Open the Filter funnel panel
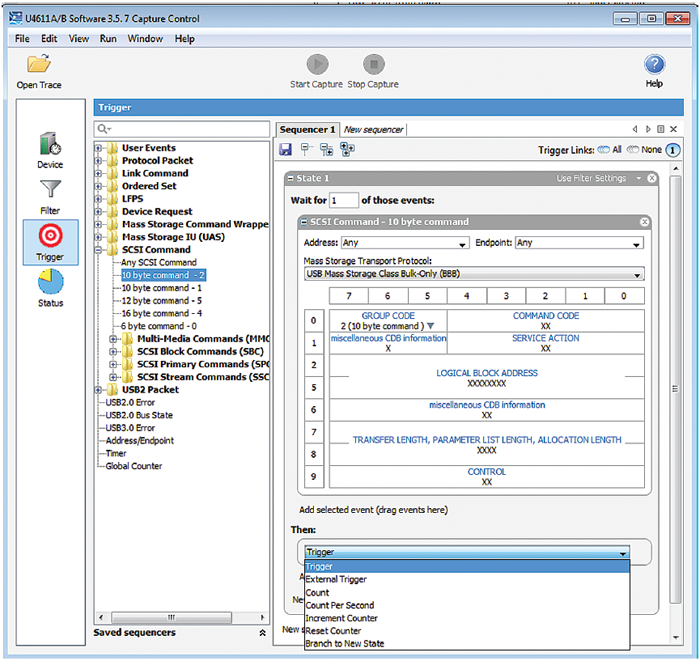700x661 pixels. point(50,197)
